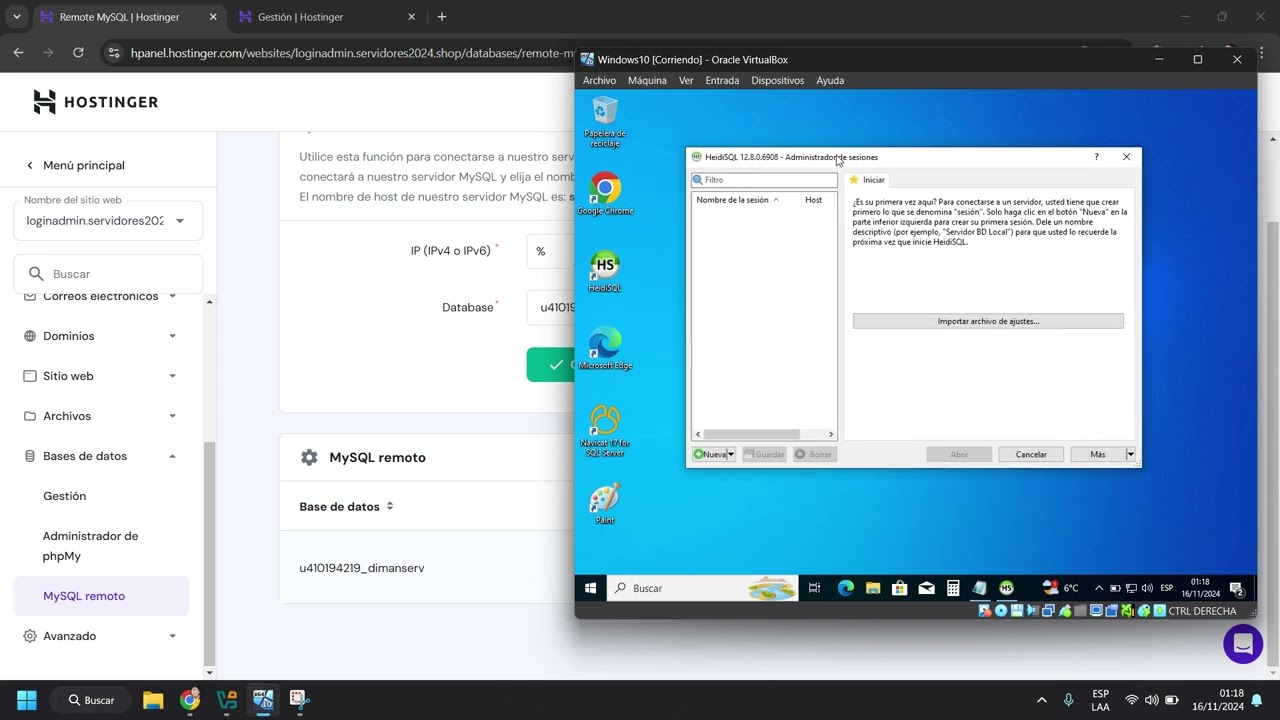Open a new Chrome tab
1280x720 pixels.
(x=442, y=17)
